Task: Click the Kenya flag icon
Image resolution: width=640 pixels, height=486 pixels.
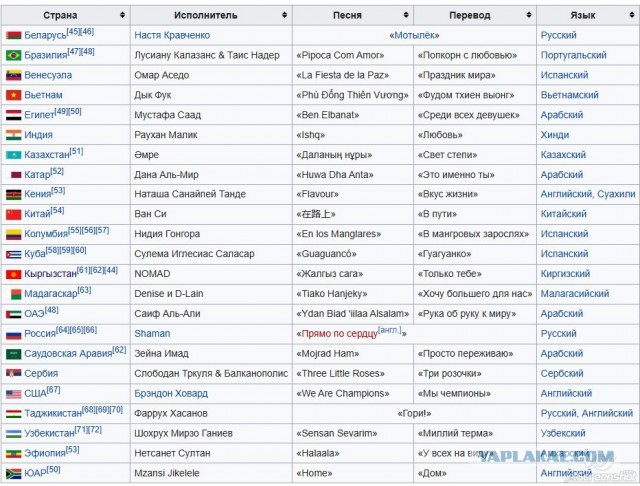Action: pos(13,195)
